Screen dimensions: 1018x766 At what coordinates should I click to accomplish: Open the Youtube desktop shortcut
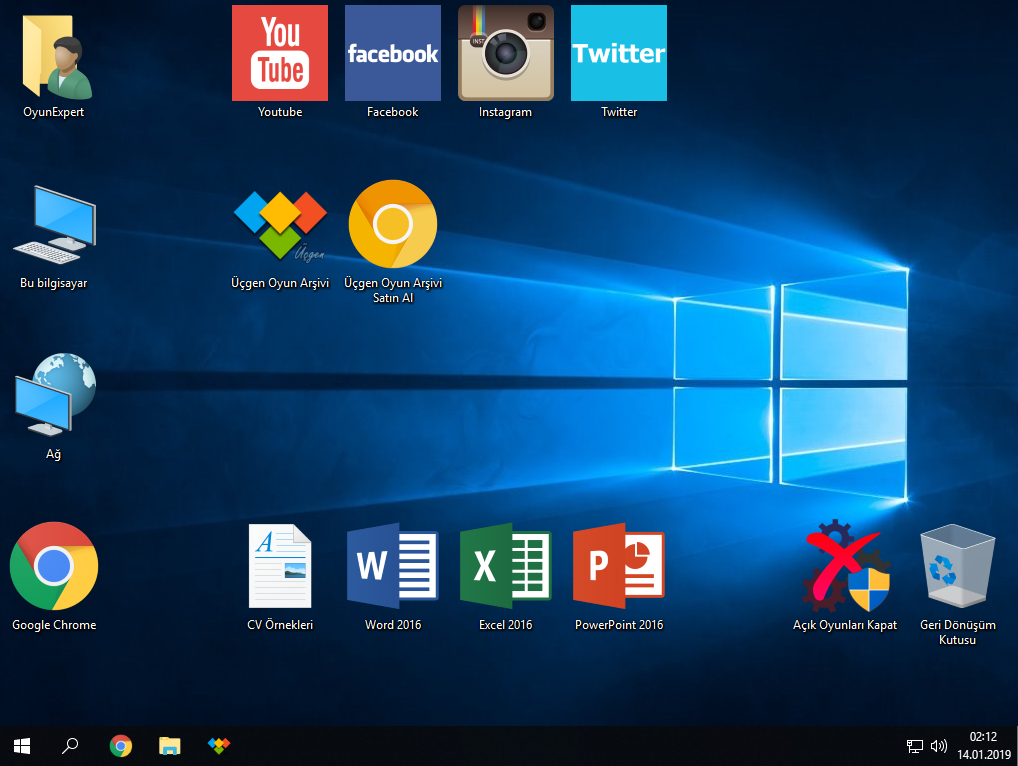coord(280,53)
